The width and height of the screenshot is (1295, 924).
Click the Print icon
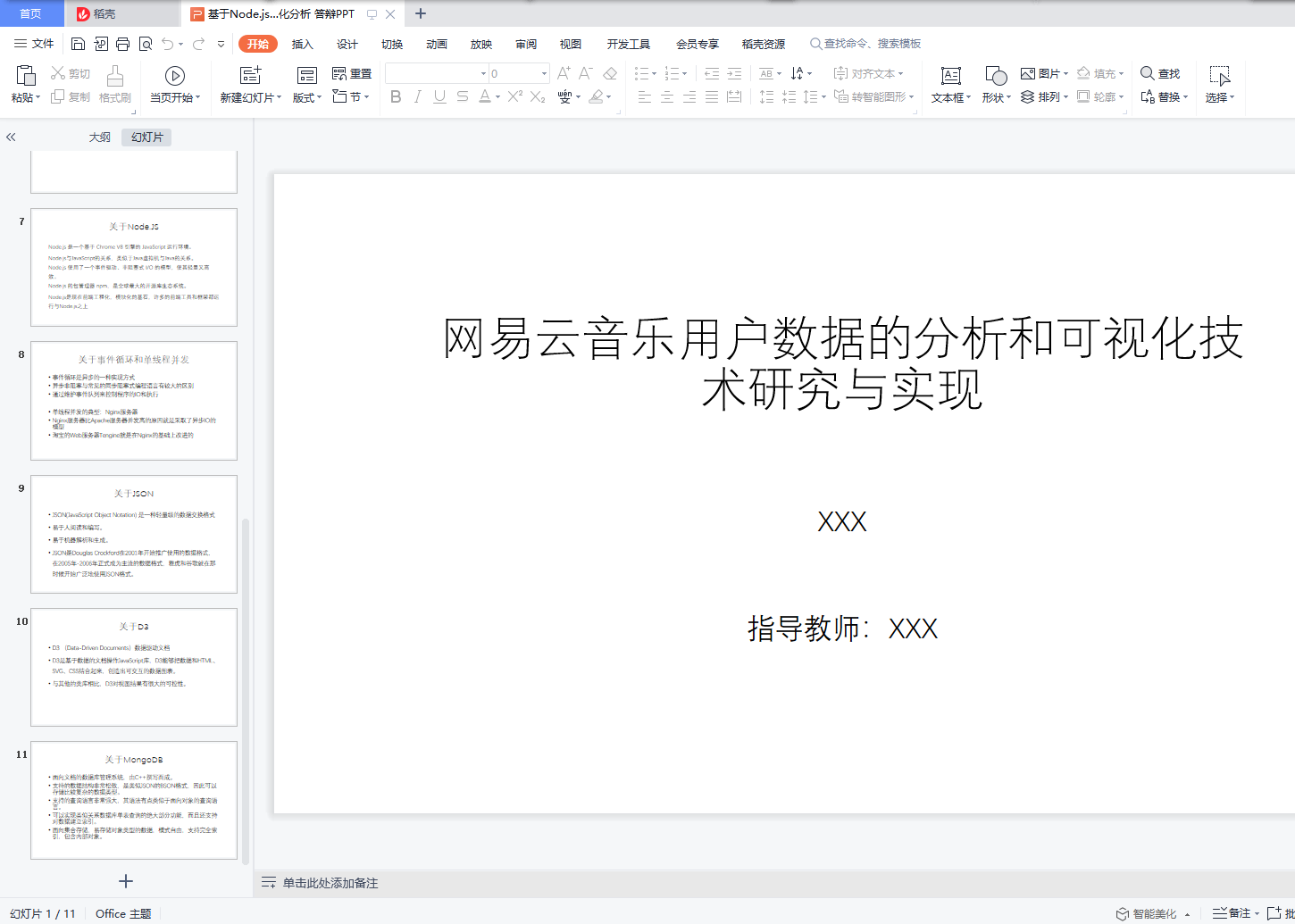pyautogui.click(x=122, y=44)
